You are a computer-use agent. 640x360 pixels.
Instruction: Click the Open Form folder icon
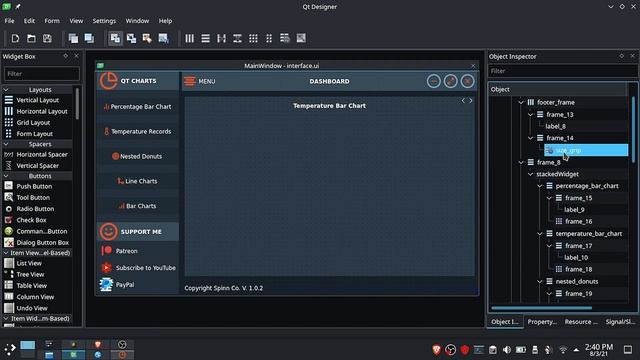point(31,38)
